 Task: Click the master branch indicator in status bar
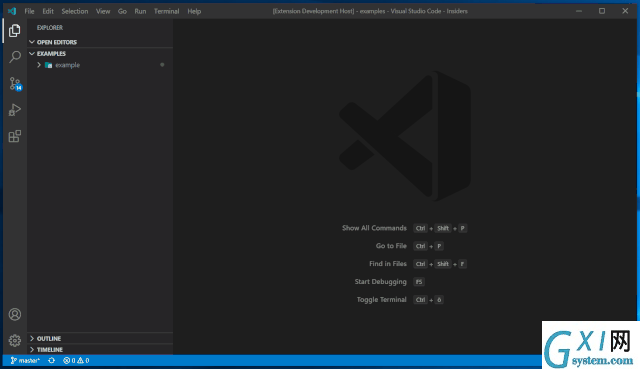(25, 360)
